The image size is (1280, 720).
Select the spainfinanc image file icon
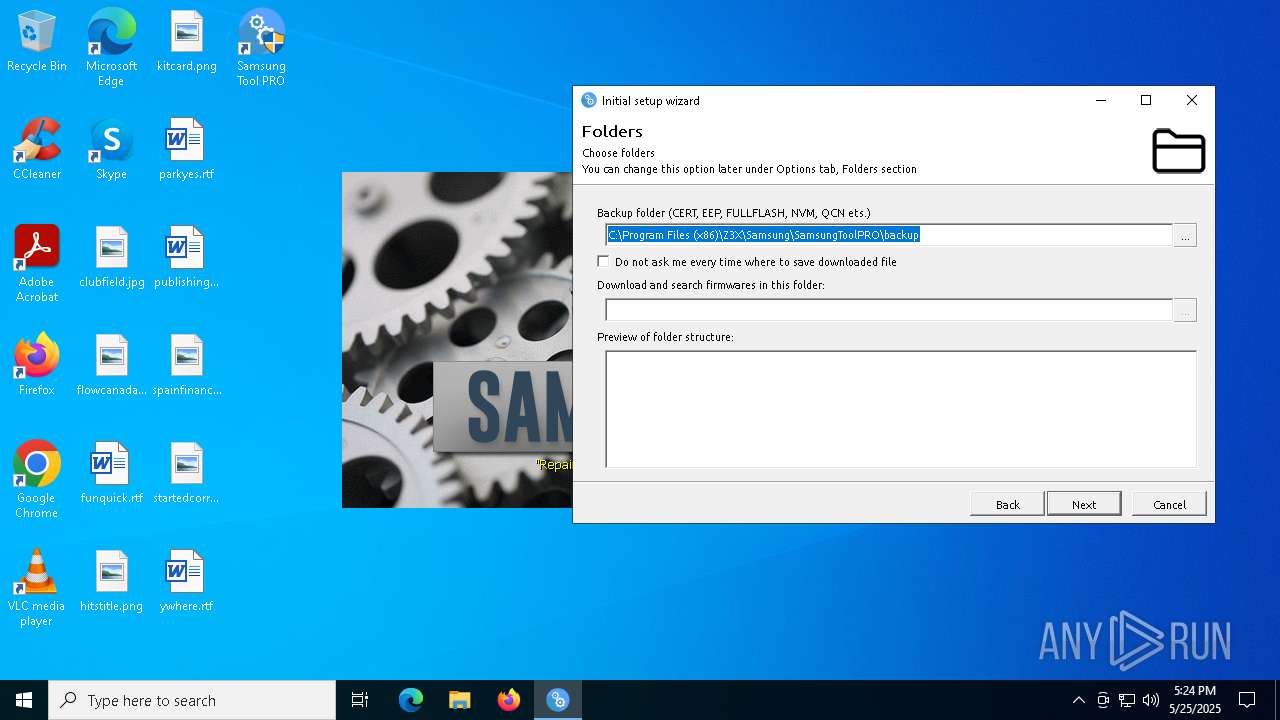(x=186, y=365)
